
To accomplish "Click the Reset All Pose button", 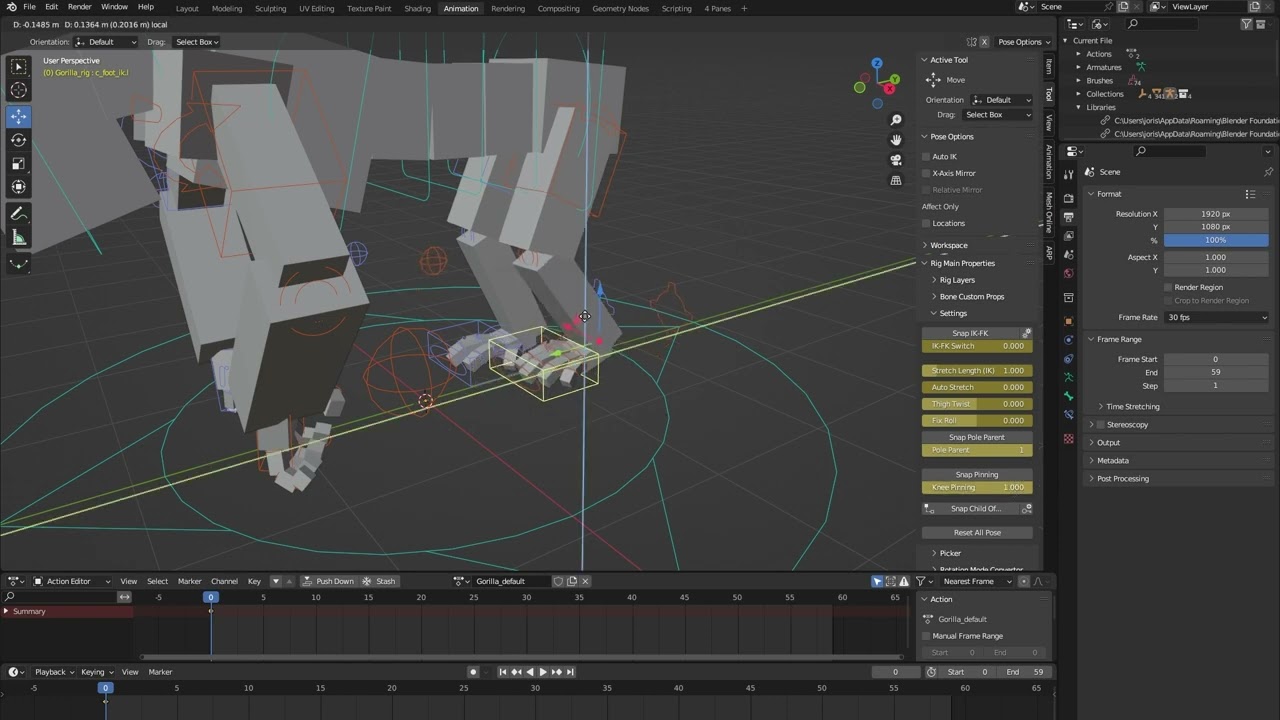I will 977,533.
